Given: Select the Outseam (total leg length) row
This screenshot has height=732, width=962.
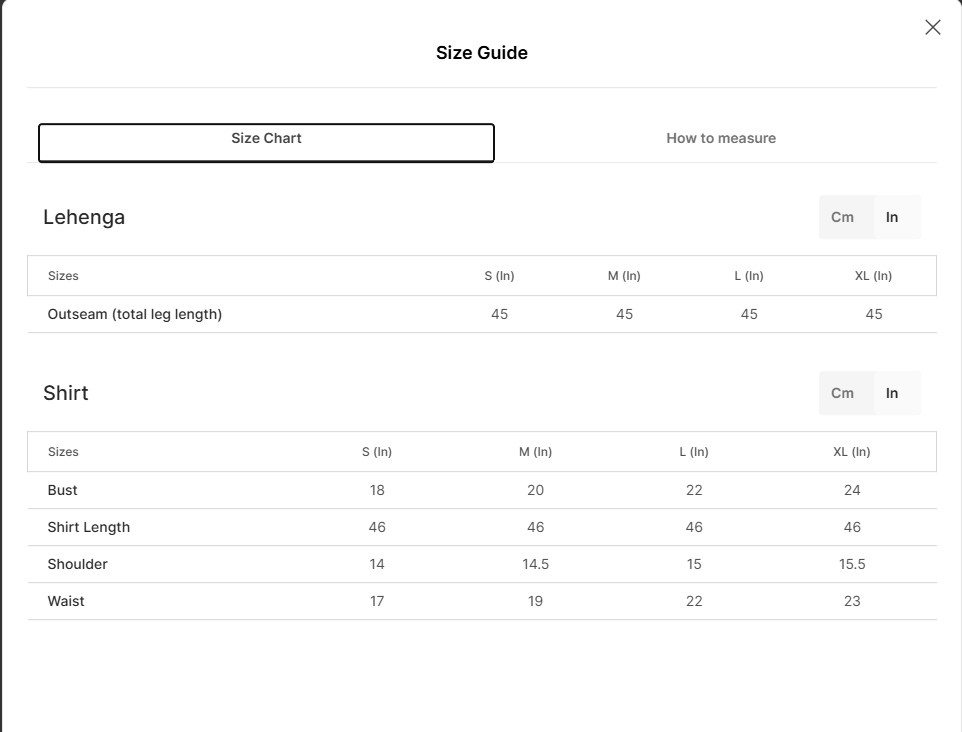Looking at the screenshot, I should click(135, 314).
